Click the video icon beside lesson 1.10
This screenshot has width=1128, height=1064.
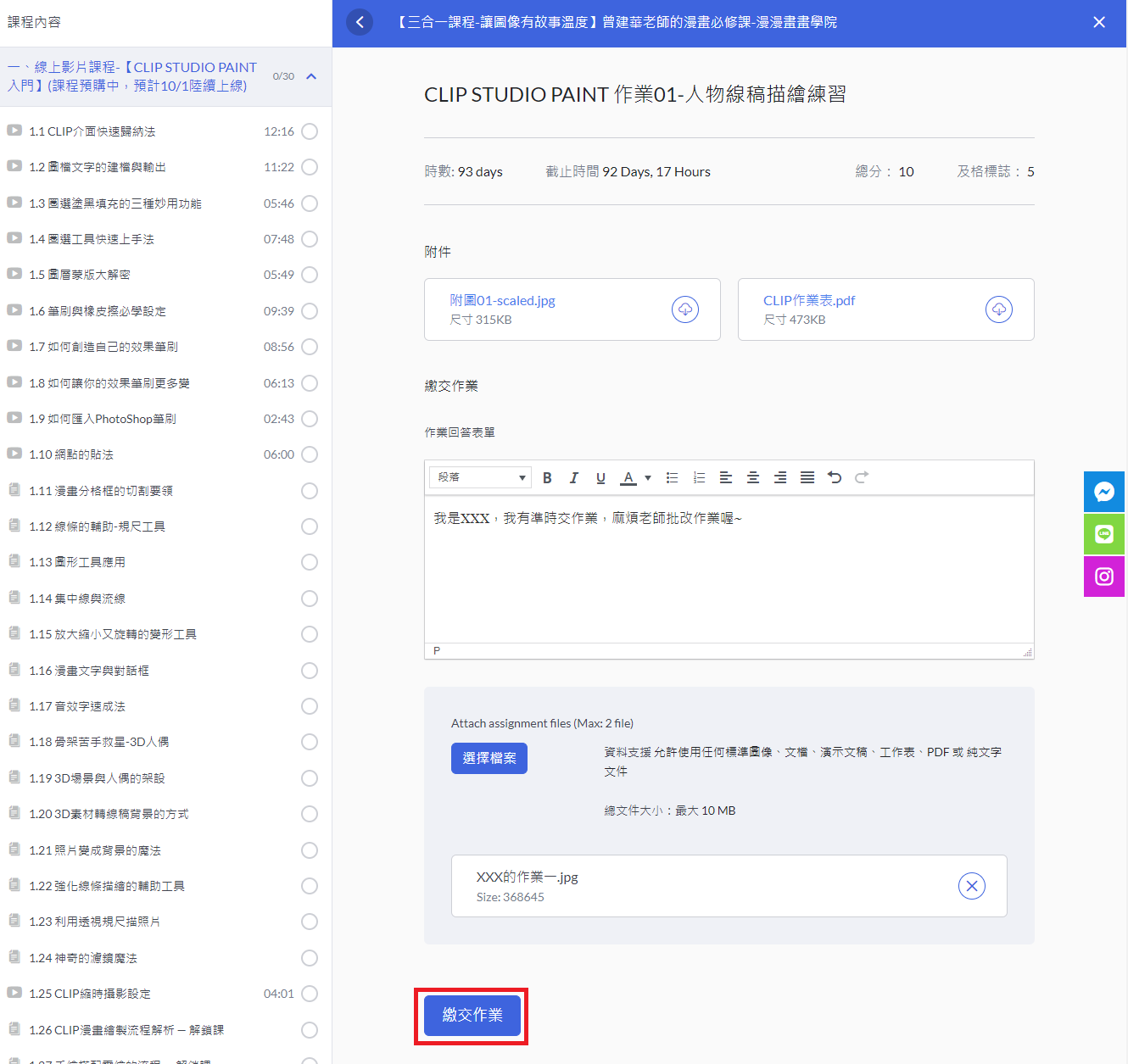[14, 454]
